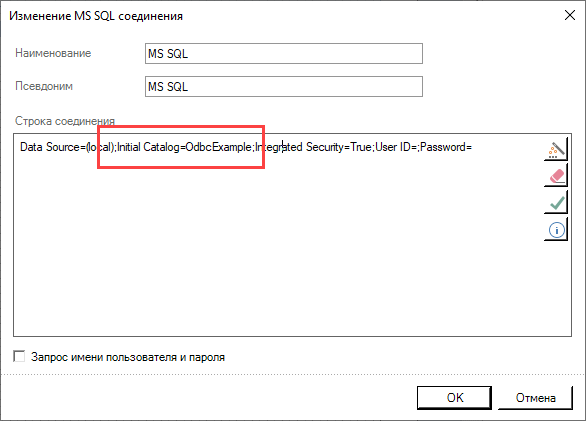The width and height of the screenshot is (586, 421).
Task: Click the Строка соединения label
Action: click(x=65, y=121)
